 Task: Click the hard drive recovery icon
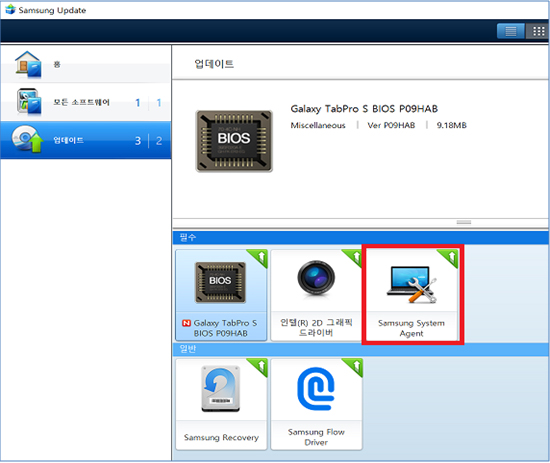click(221, 389)
